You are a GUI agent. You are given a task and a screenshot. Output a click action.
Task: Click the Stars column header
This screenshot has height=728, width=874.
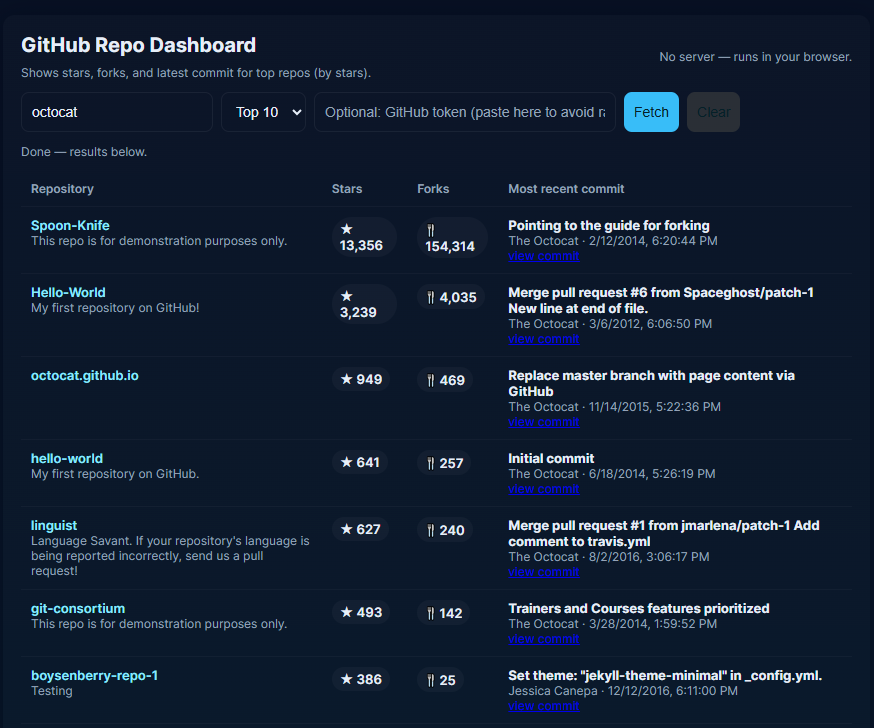coord(346,189)
